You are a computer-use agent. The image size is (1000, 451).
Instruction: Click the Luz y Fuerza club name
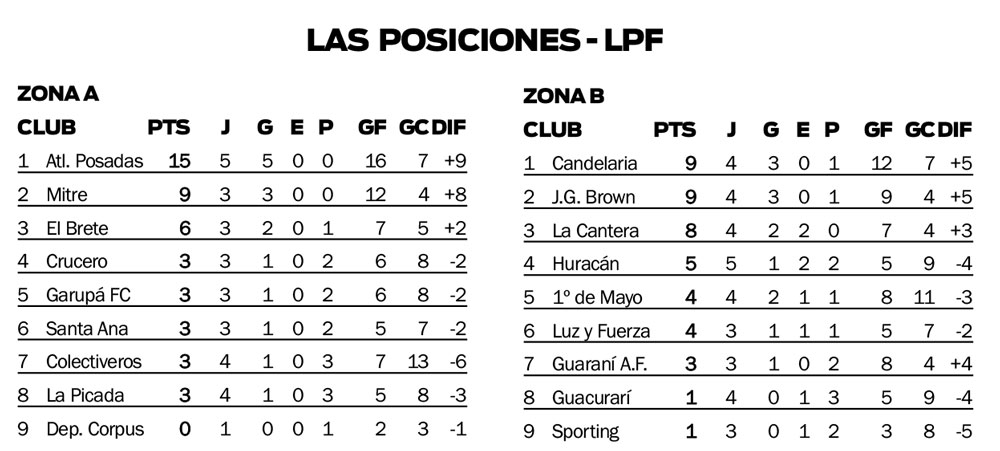[601, 331]
